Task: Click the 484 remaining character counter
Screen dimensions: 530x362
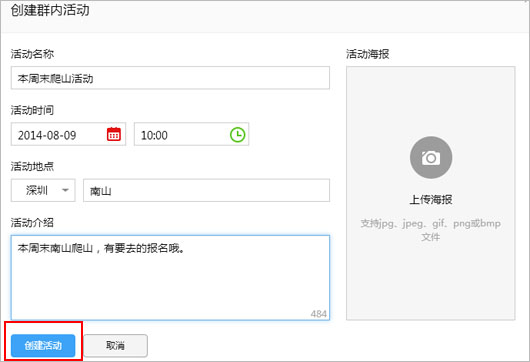Action: [x=318, y=314]
